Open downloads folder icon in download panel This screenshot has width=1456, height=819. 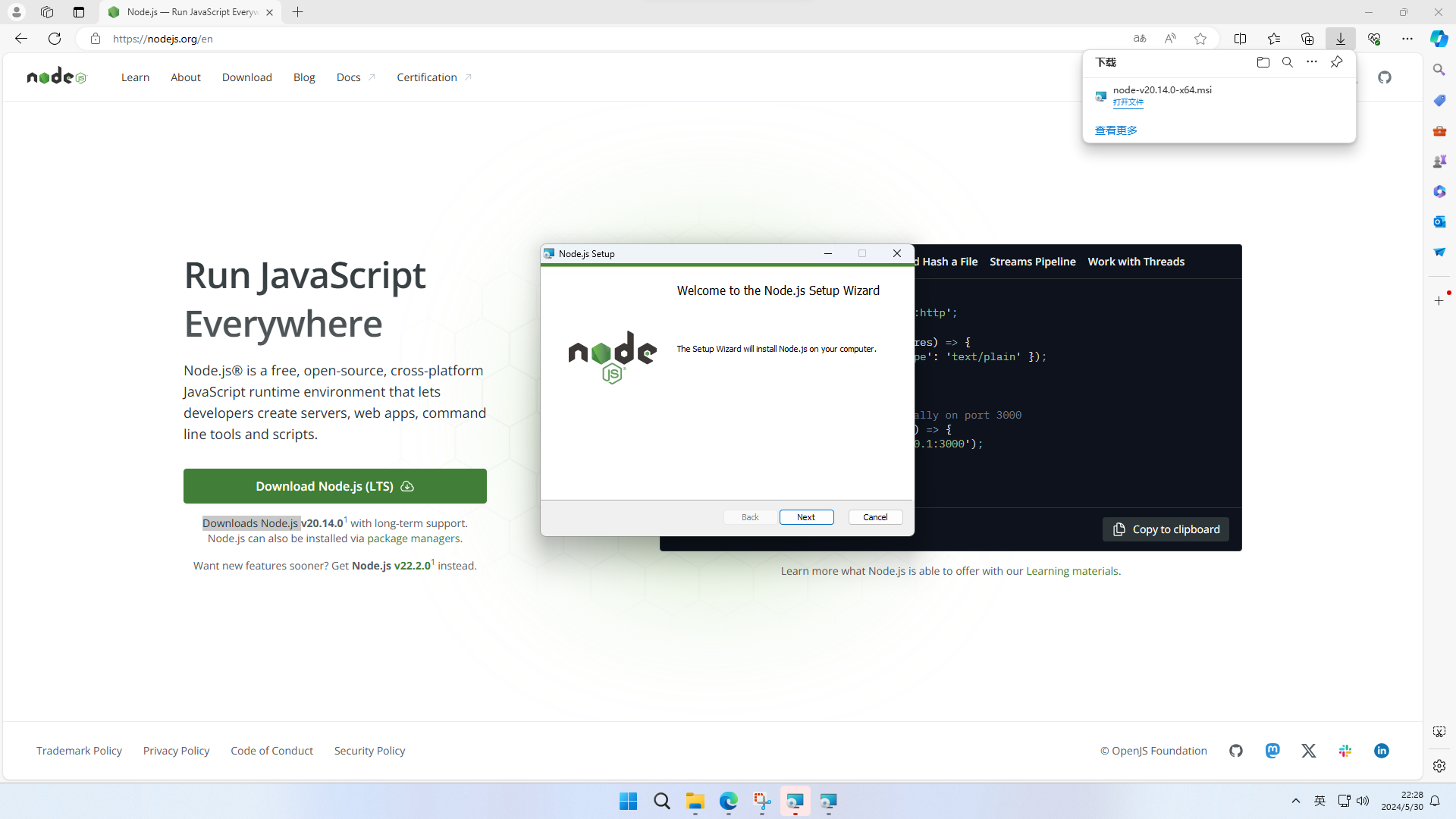(x=1263, y=62)
